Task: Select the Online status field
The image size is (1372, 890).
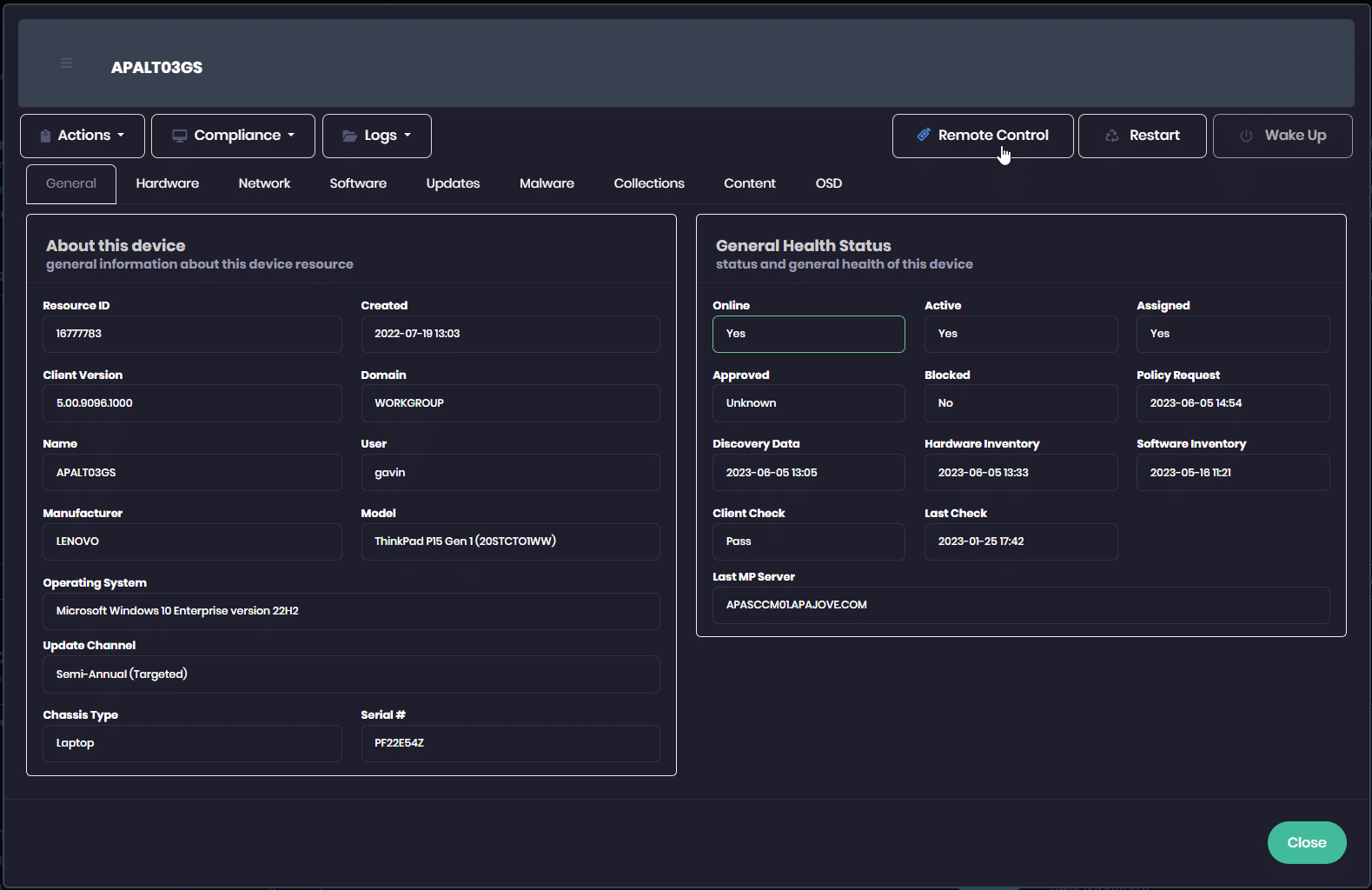Action: pos(808,334)
